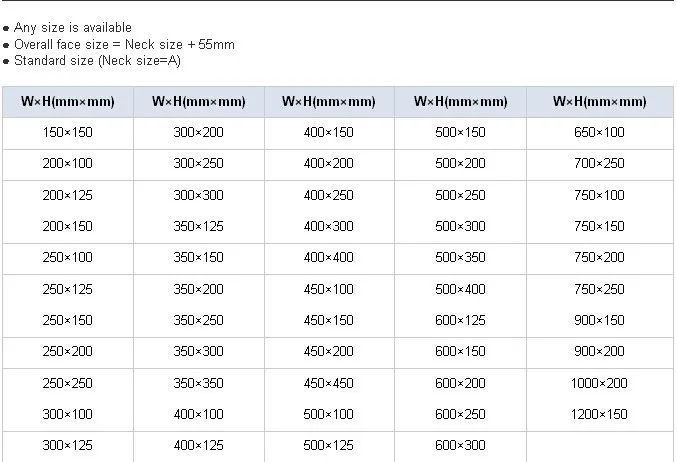Screen dimensions: 677x462
Task: Select the 650×100 cell
Action: tap(600, 132)
